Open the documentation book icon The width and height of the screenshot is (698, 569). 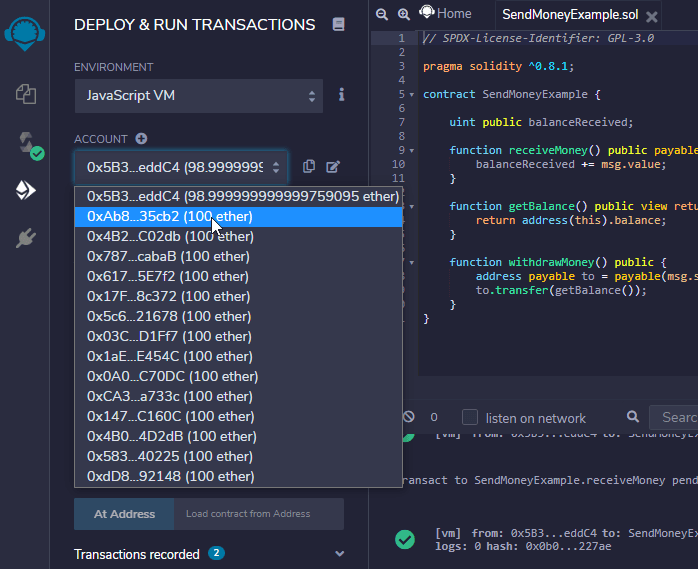pyautogui.click(x=338, y=24)
